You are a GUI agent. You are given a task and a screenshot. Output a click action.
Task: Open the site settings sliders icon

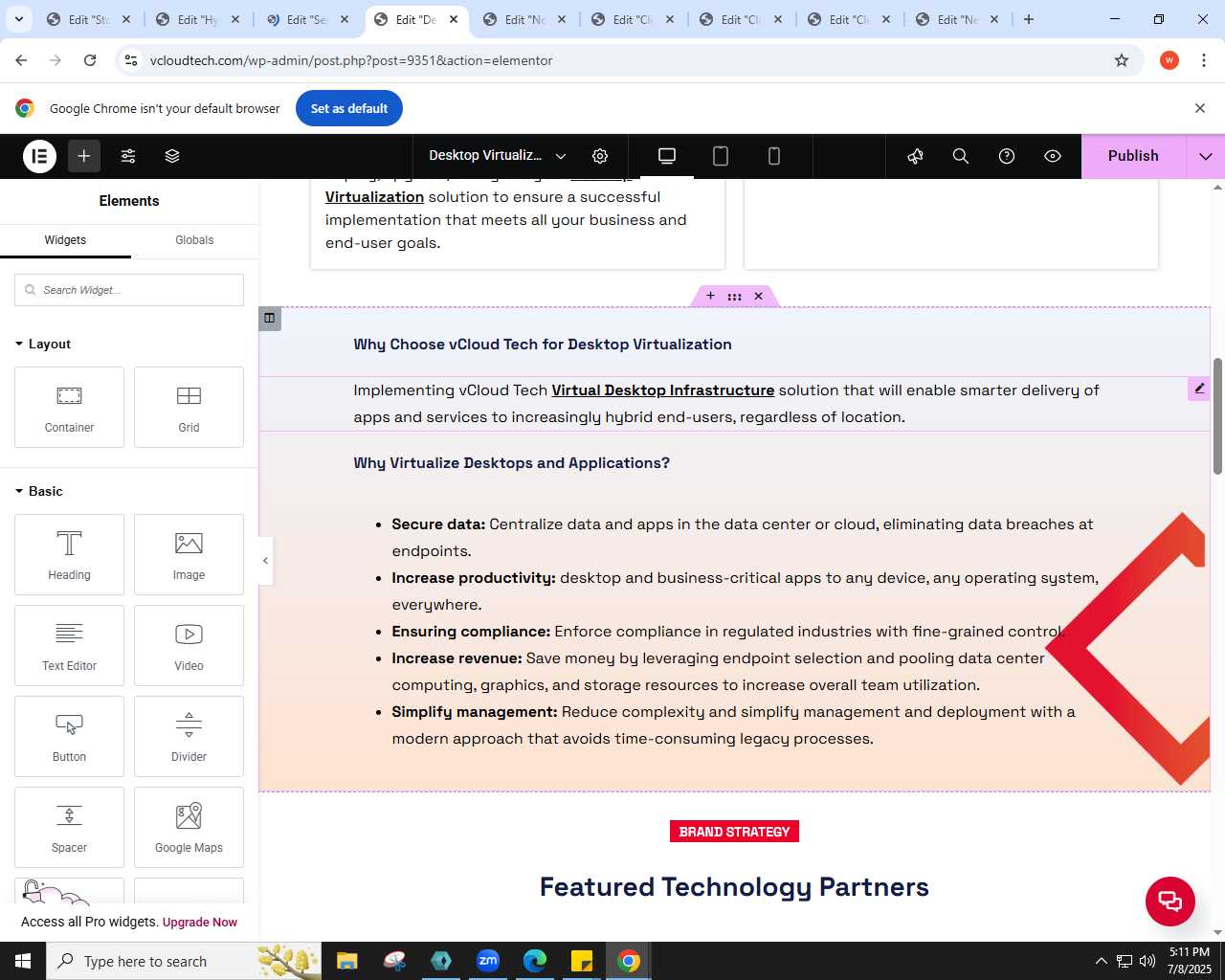[x=128, y=156]
